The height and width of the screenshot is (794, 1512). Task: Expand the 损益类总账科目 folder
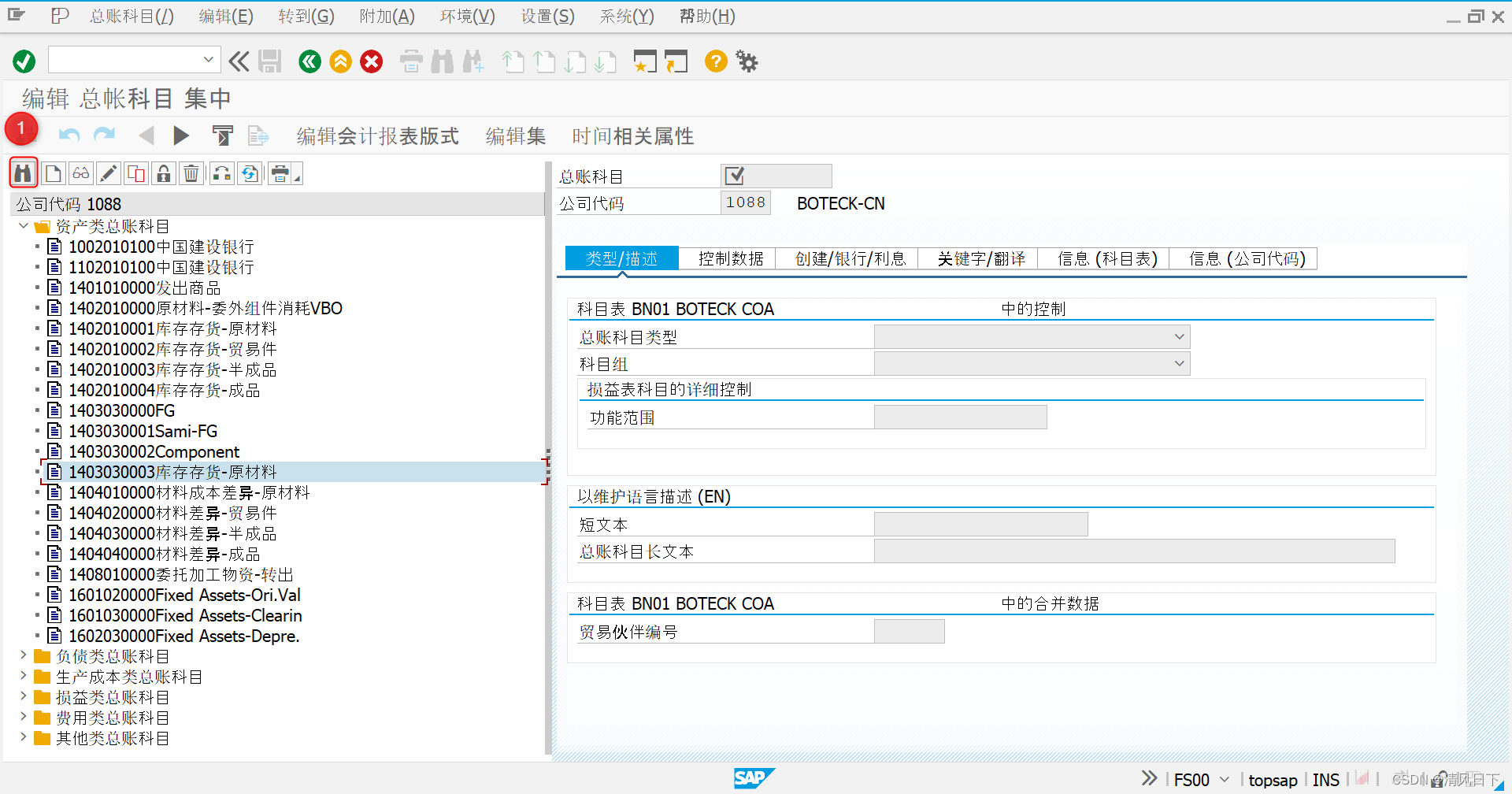pos(23,696)
